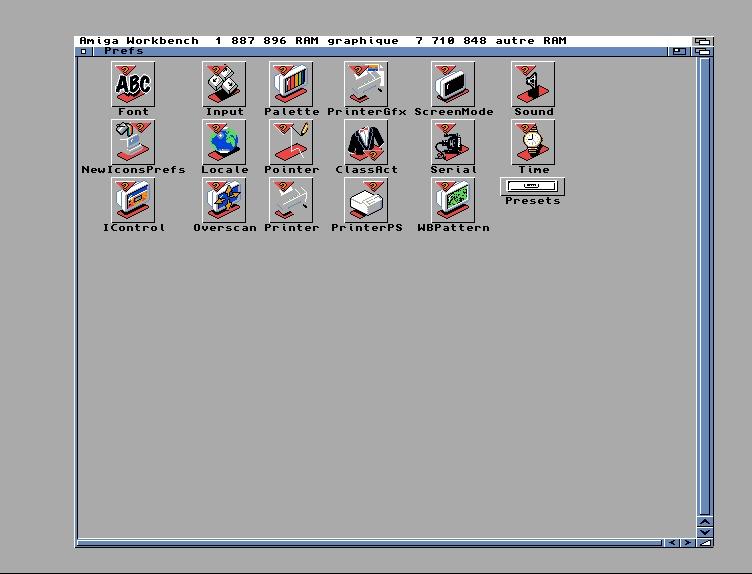The image size is (752, 574).
Task: Open the Time wristwatch icon
Action: point(533,142)
